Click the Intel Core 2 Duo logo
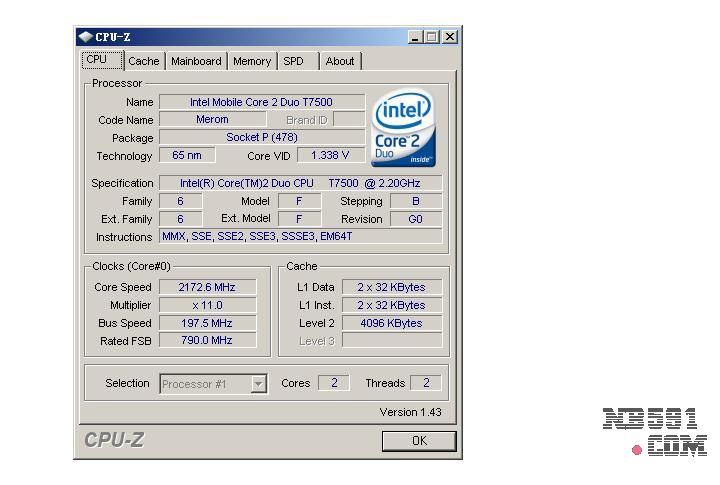Image resolution: width=720 pixels, height=485 pixels. pos(403,129)
